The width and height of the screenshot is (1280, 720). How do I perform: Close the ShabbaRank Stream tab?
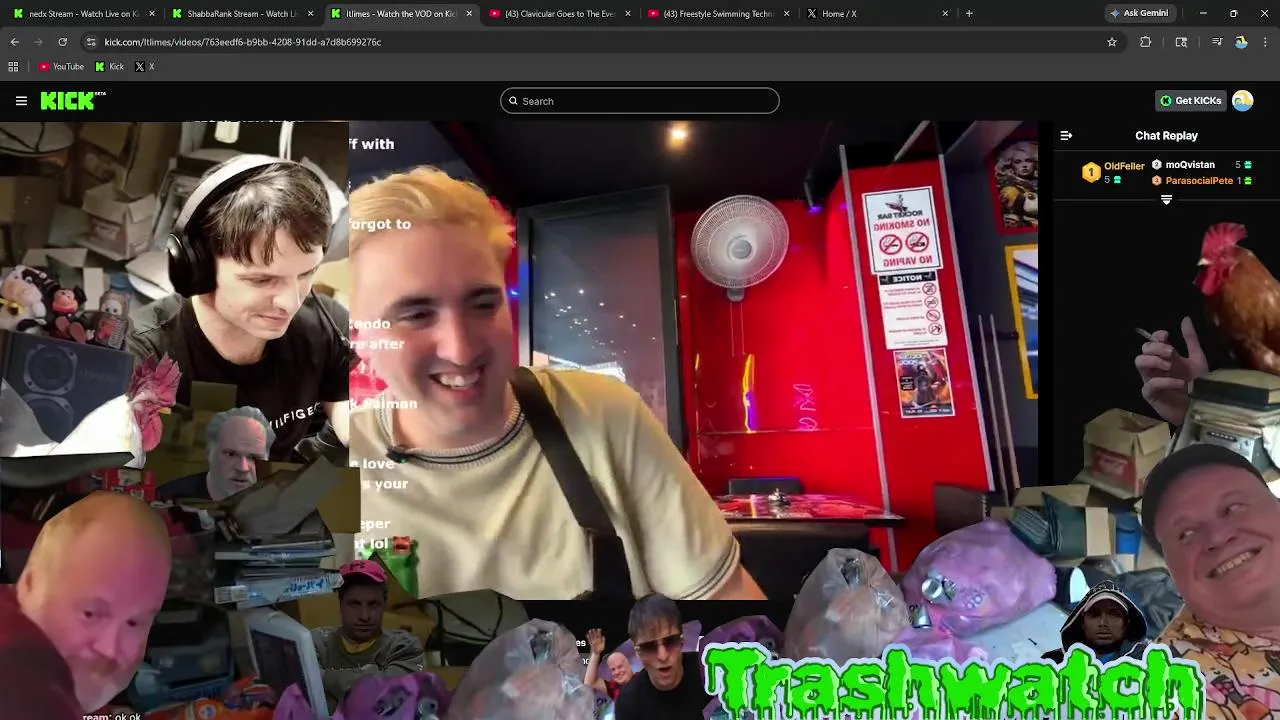[x=311, y=14]
